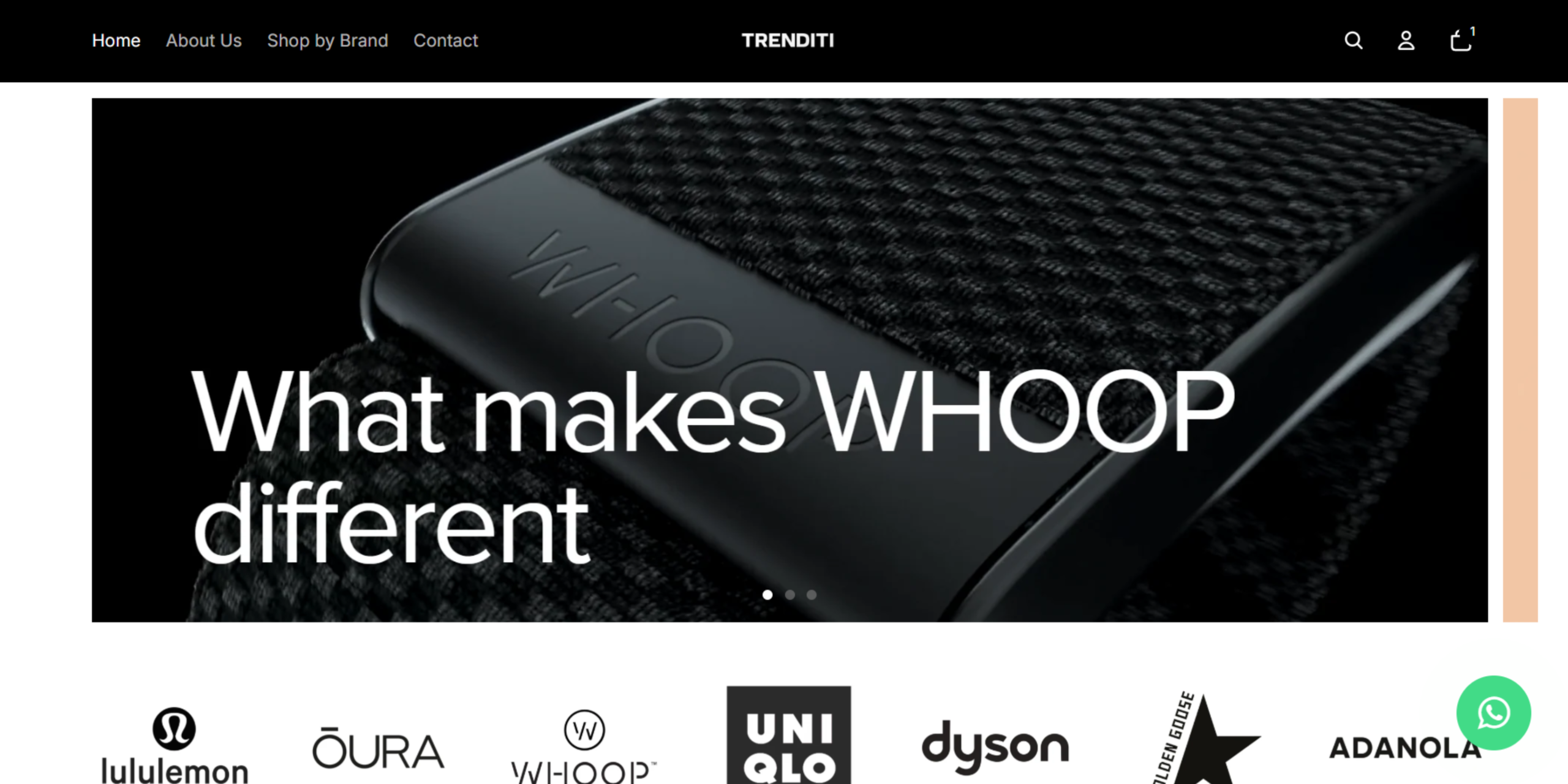
Task: Select the OURA brand logo
Action: [x=378, y=748]
